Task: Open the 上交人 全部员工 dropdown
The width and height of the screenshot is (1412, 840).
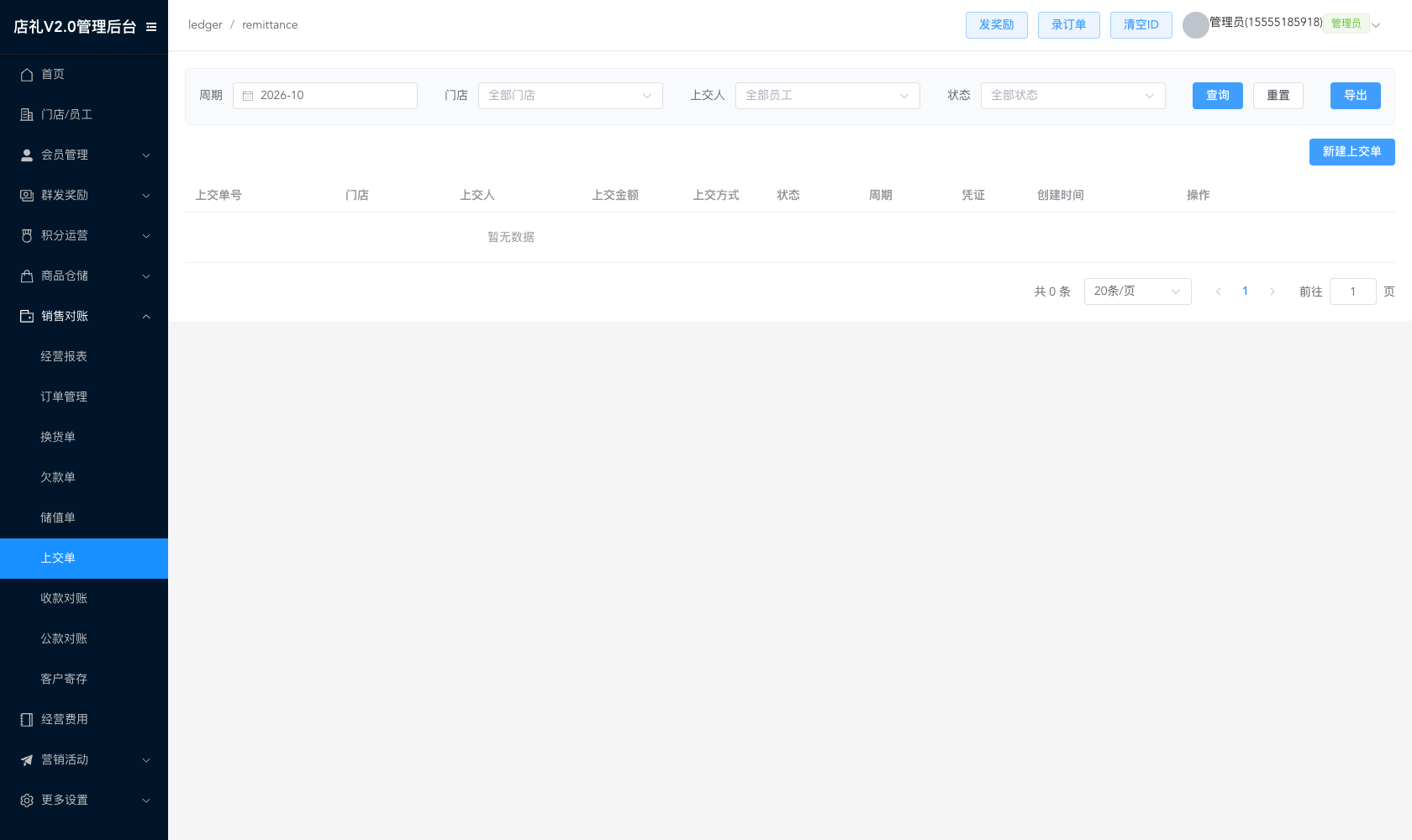Action: point(828,96)
